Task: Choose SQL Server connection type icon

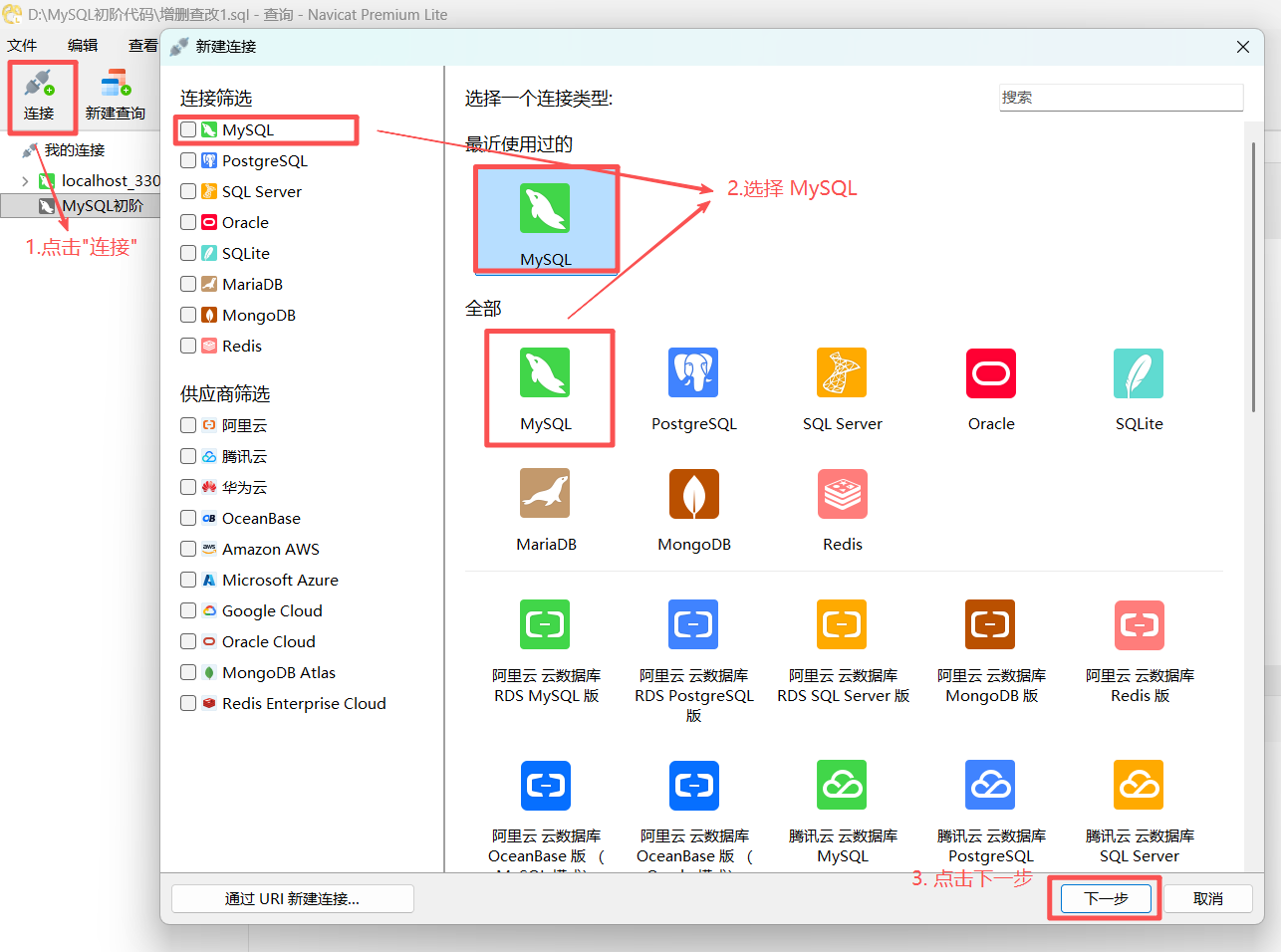Action: 842,372
